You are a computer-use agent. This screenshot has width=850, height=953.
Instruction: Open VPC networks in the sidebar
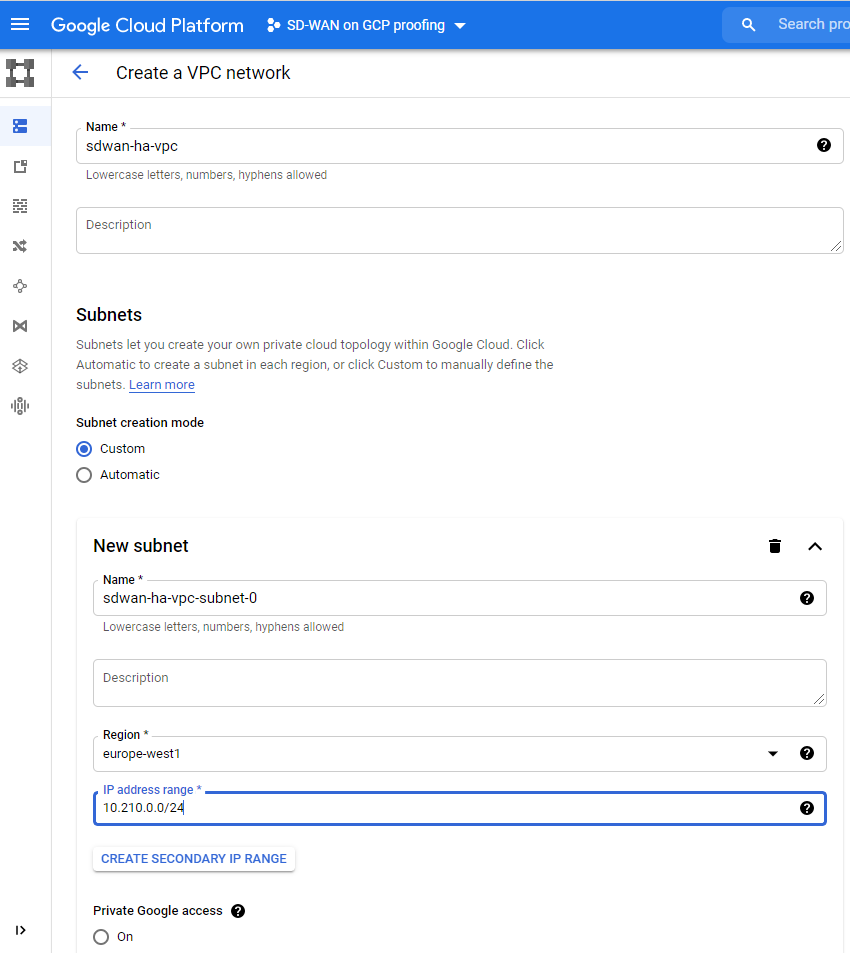[x=20, y=126]
